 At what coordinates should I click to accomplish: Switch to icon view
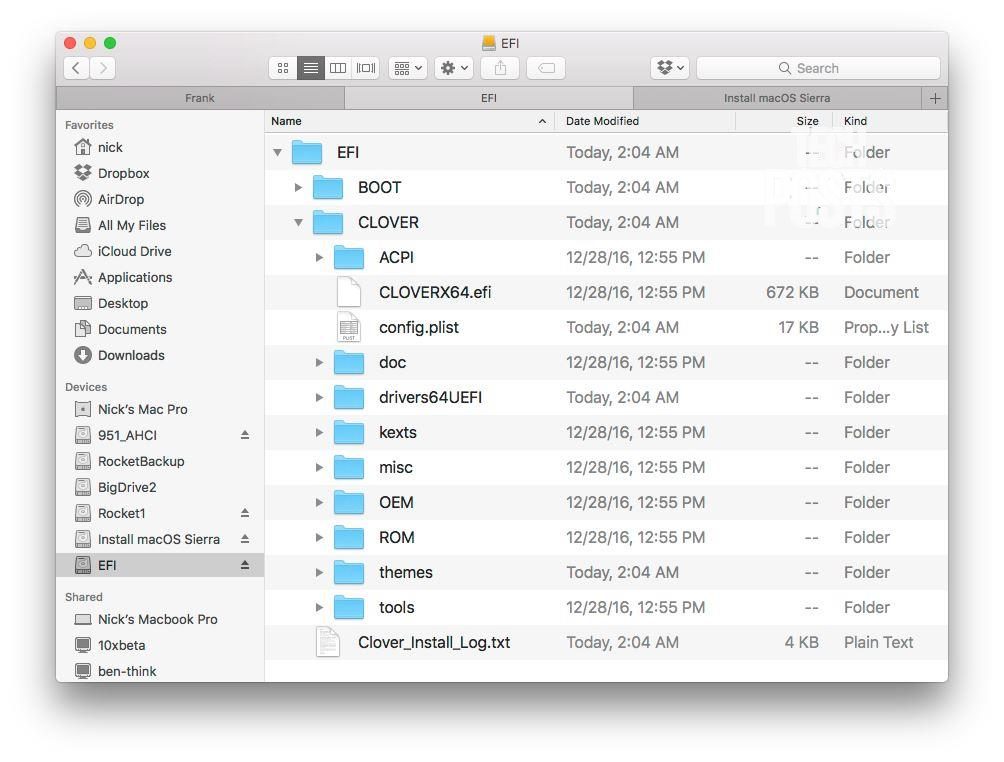283,68
